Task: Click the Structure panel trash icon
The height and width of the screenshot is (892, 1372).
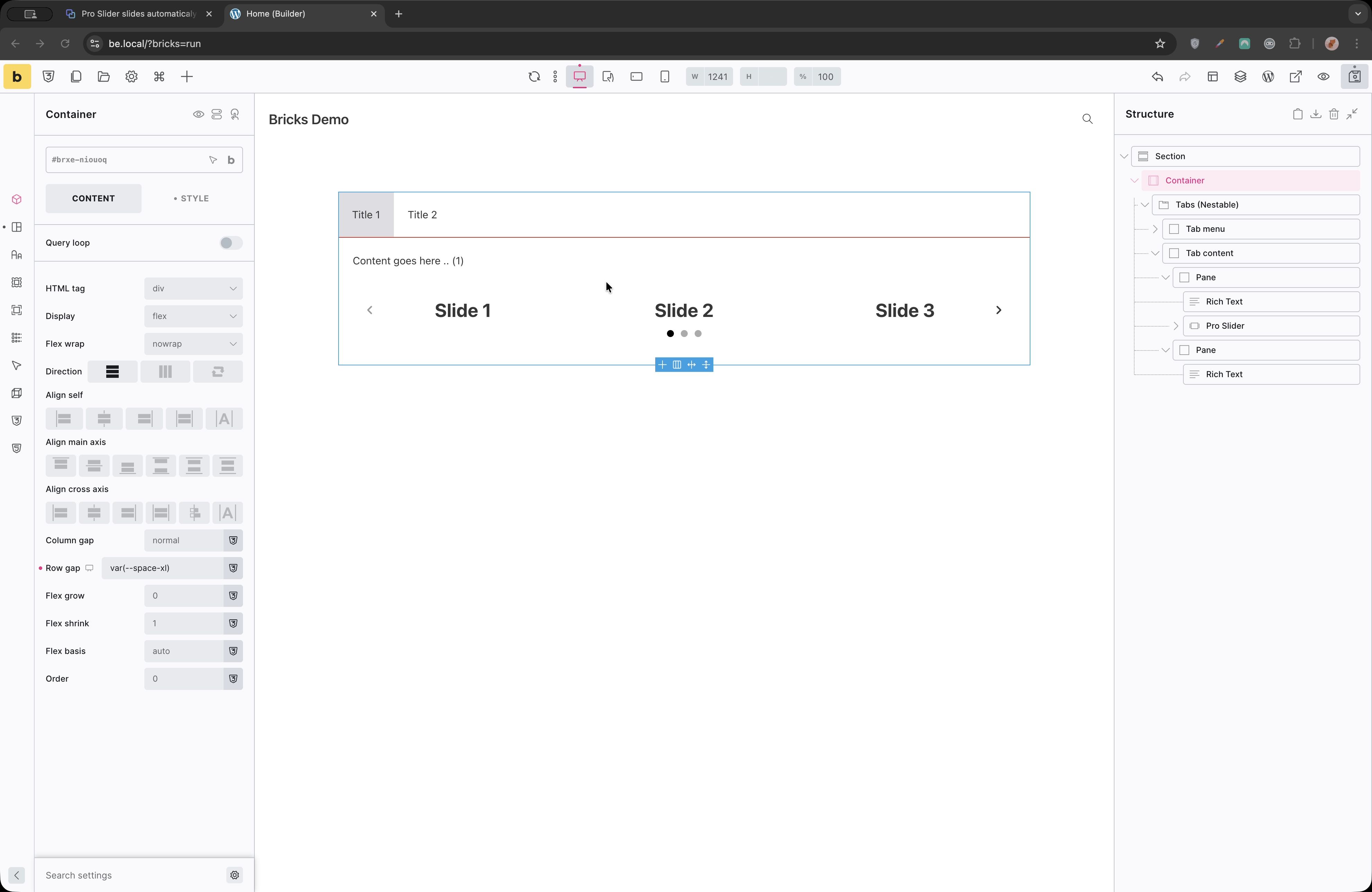Action: coord(1334,114)
